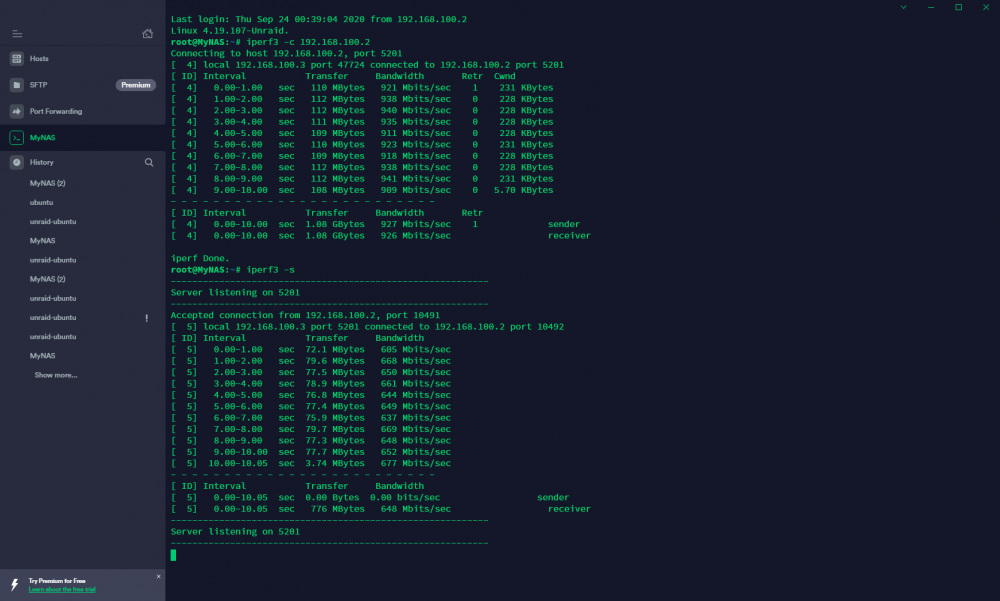Screen dimensions: 1000x601
Task: Search history with the magnifier icon
Action: click(149, 162)
